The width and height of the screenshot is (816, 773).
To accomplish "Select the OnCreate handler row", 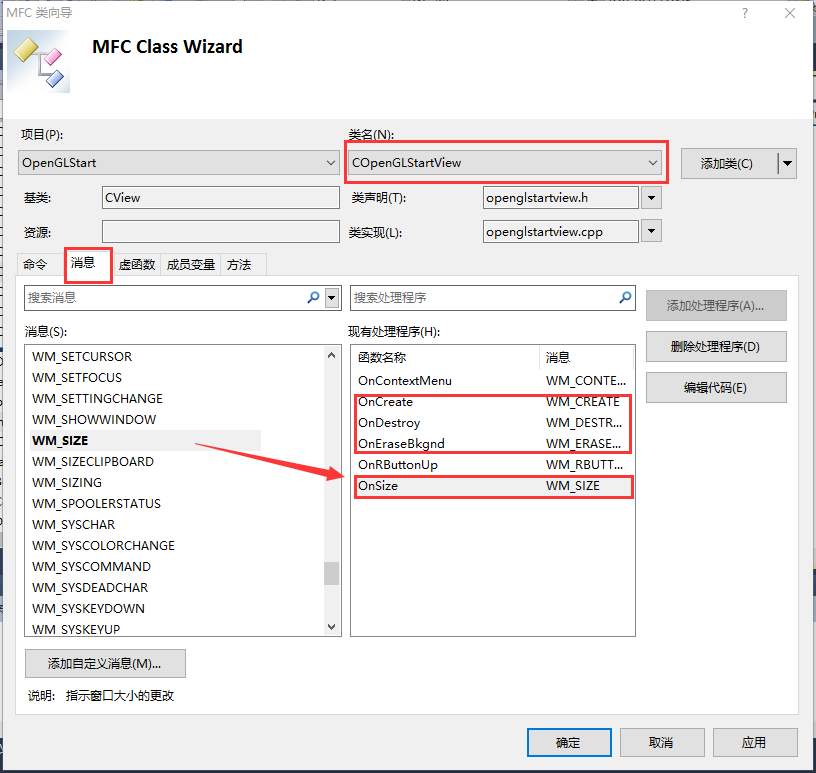I will (x=492, y=402).
